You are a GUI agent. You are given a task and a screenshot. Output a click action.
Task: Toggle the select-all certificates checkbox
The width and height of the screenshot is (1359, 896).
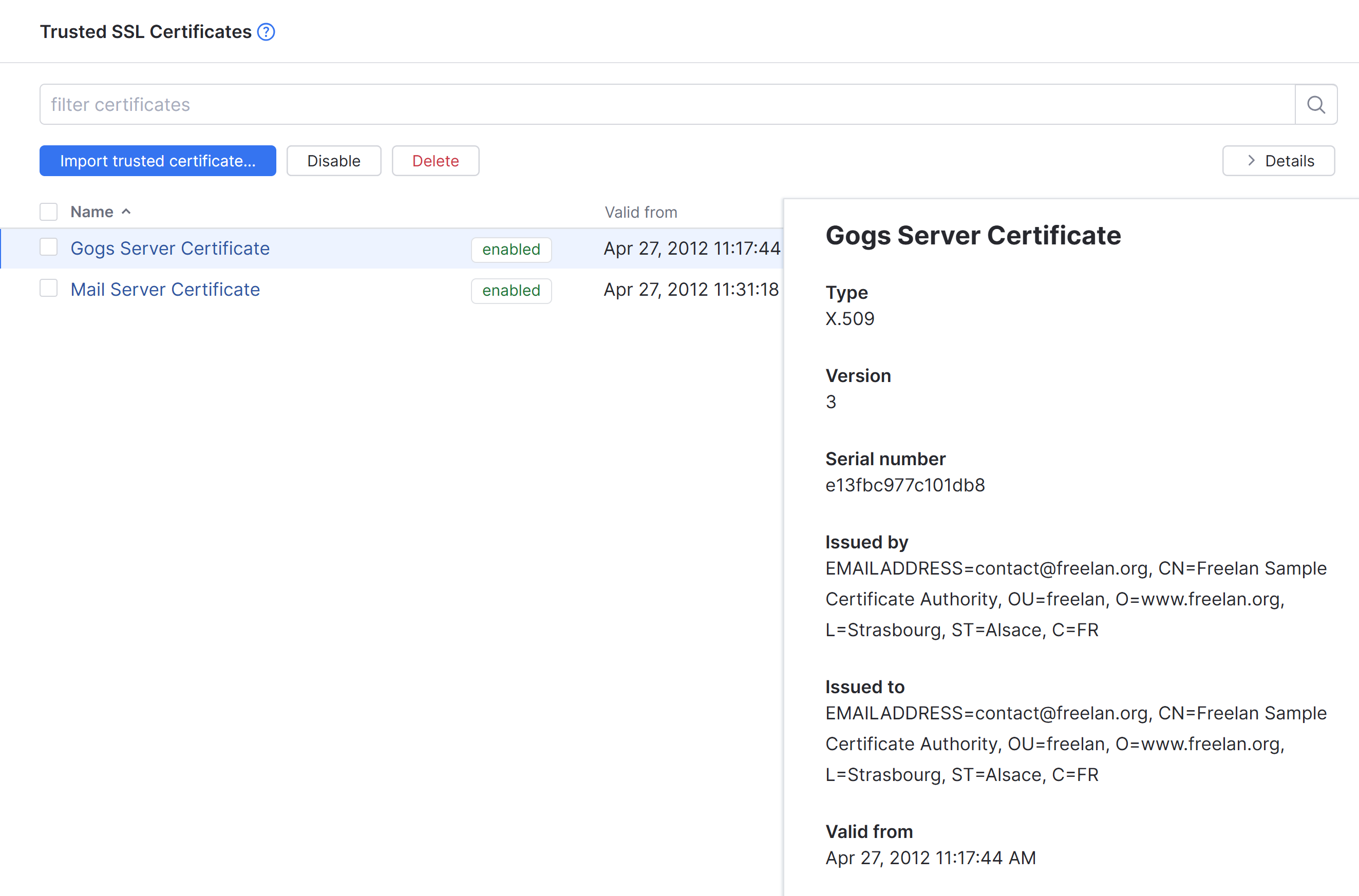click(49, 212)
